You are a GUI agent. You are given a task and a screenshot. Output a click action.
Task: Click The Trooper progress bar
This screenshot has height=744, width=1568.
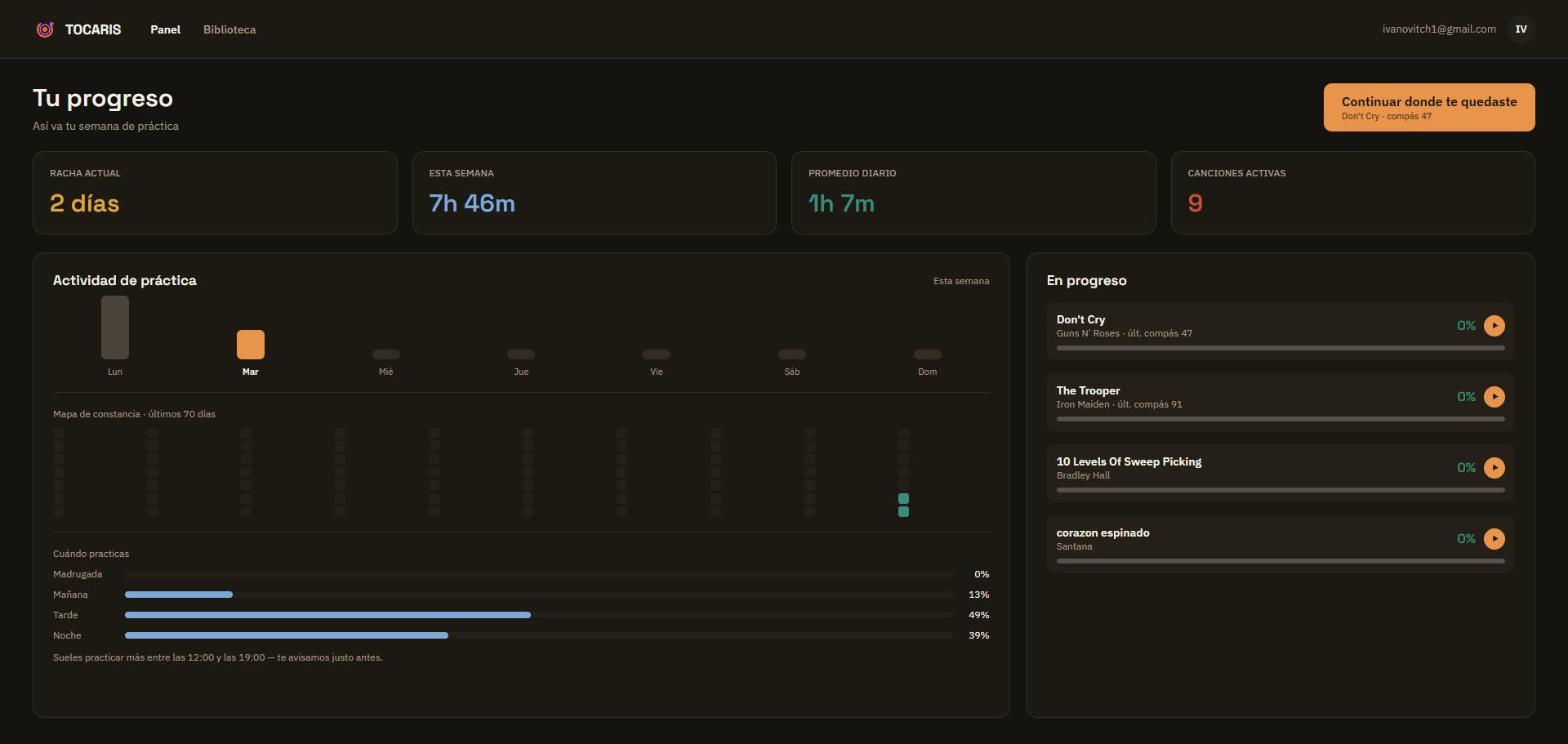1280,419
